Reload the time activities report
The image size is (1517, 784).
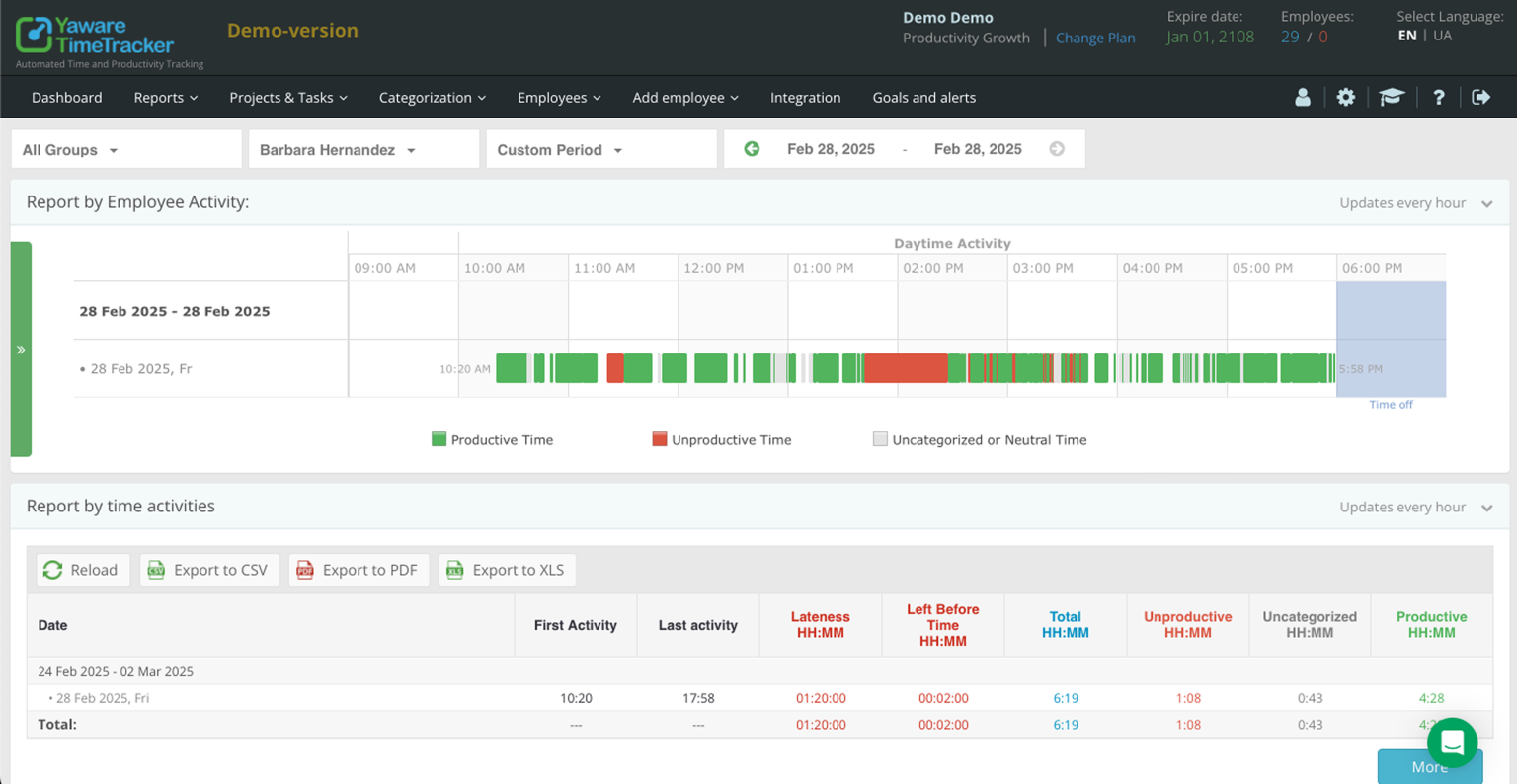tap(83, 570)
